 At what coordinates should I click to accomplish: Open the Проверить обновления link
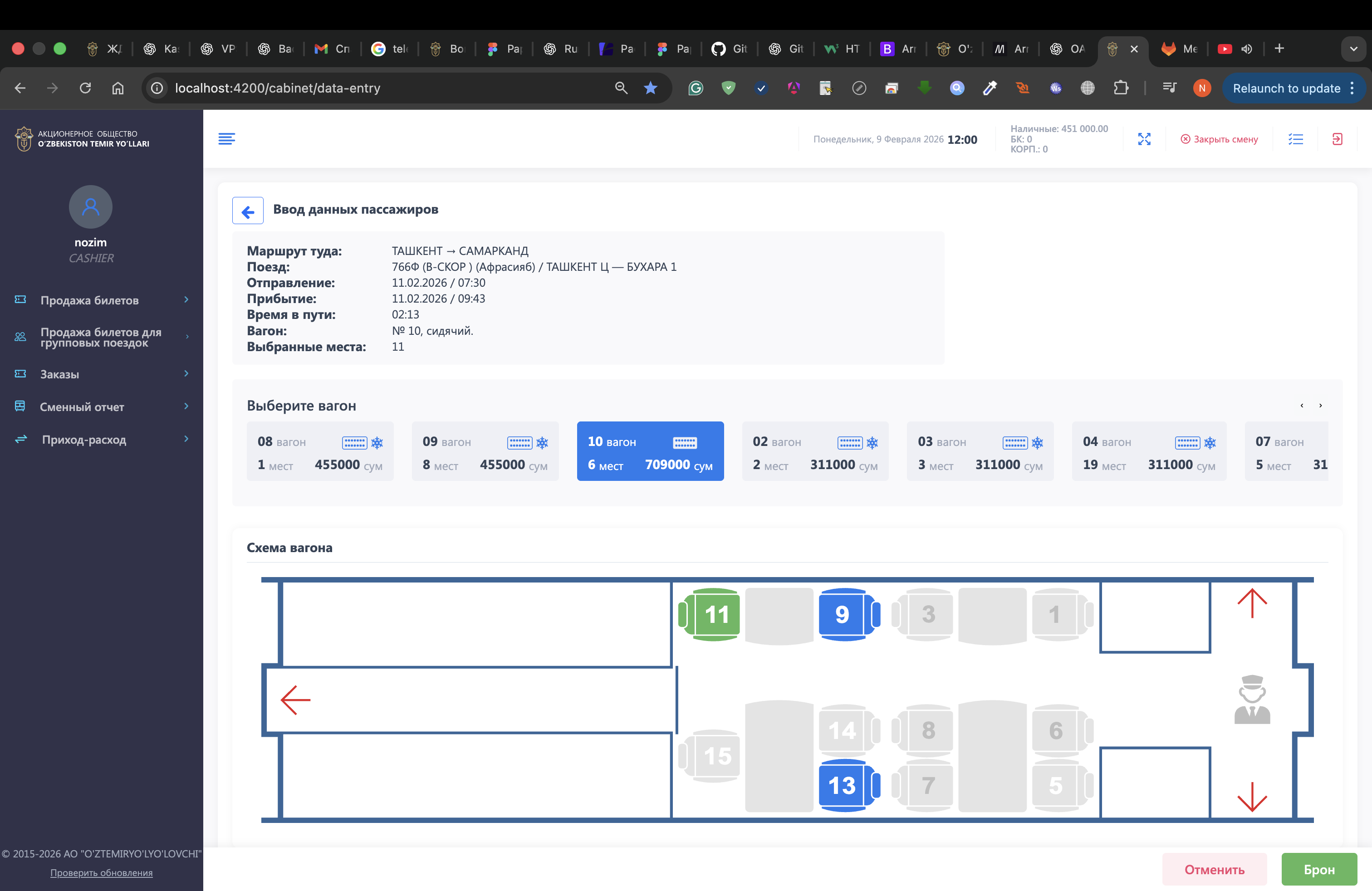click(x=102, y=872)
